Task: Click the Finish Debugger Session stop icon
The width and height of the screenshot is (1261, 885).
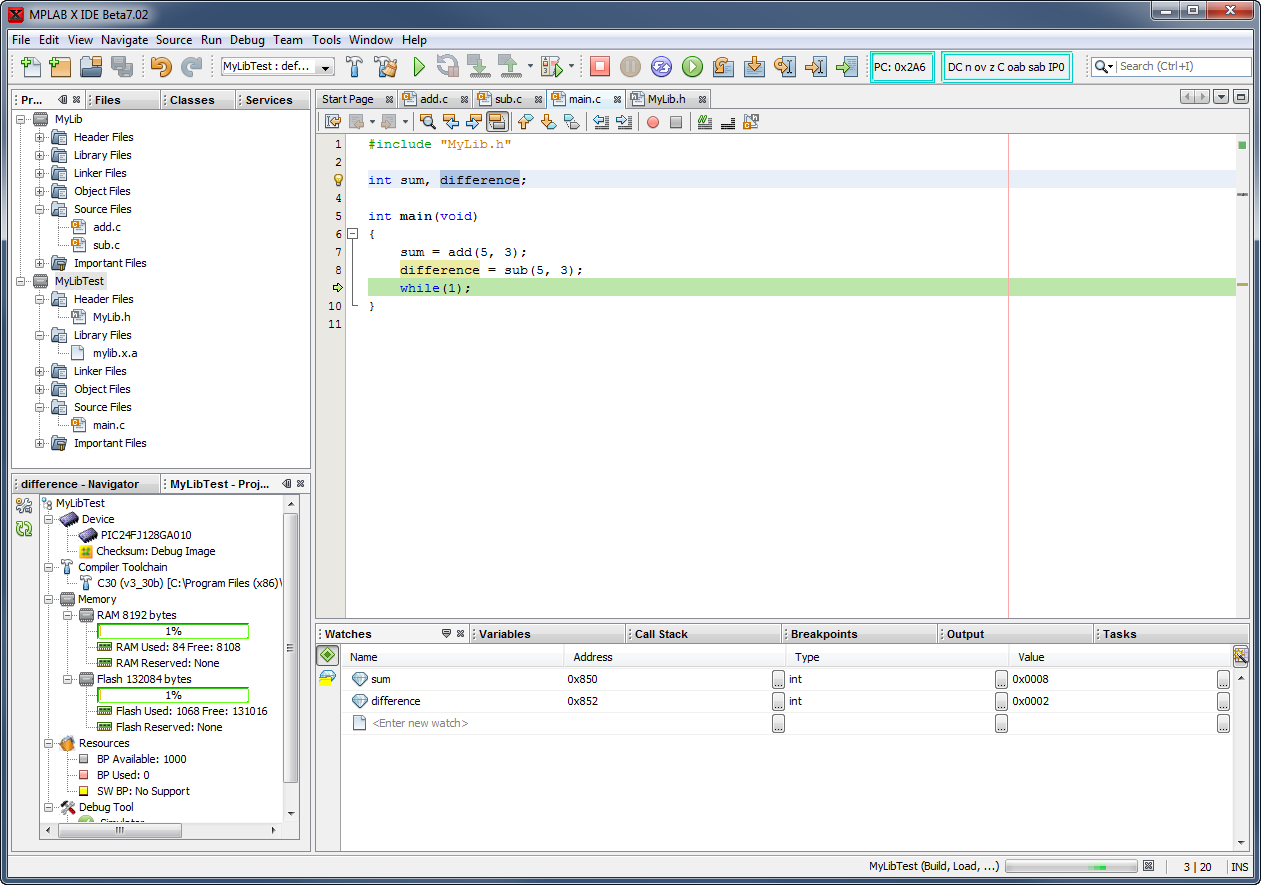Action: 599,67
